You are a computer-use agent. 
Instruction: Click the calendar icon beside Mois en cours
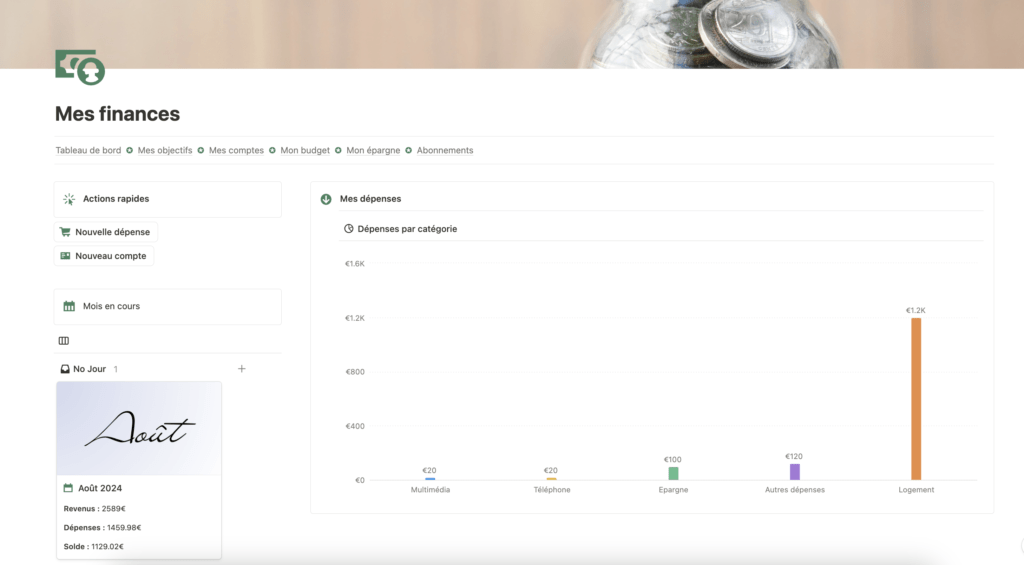(x=69, y=306)
